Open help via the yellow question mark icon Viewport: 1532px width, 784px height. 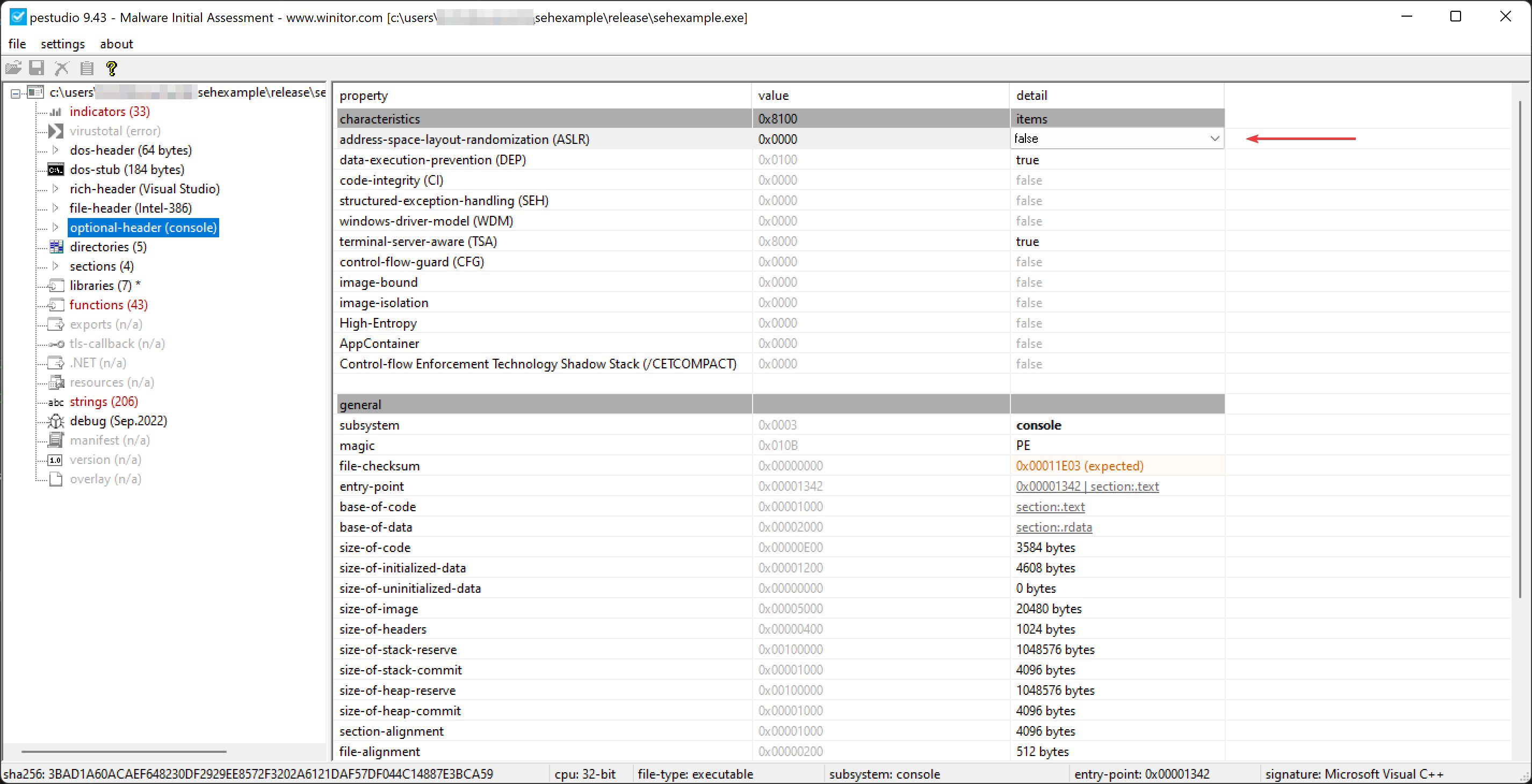[x=111, y=68]
